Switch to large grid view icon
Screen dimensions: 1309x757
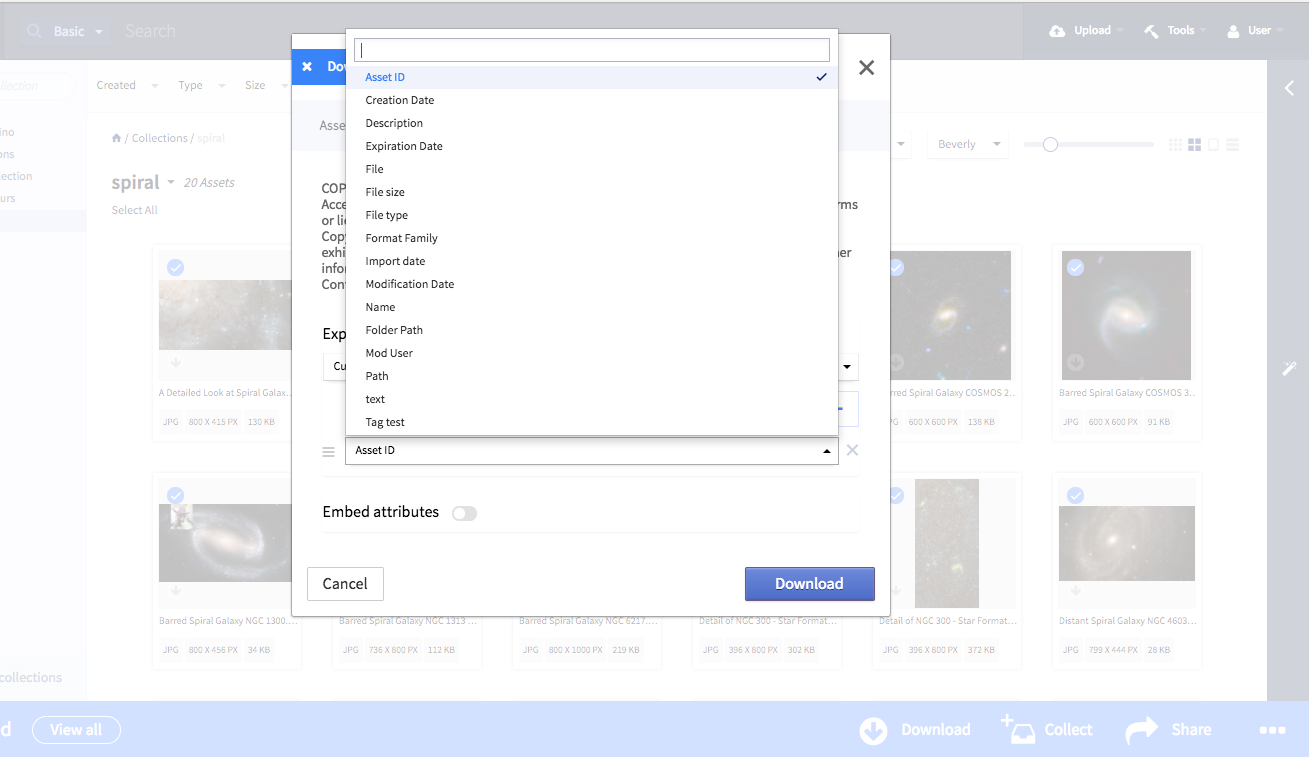pyautogui.click(x=1194, y=145)
